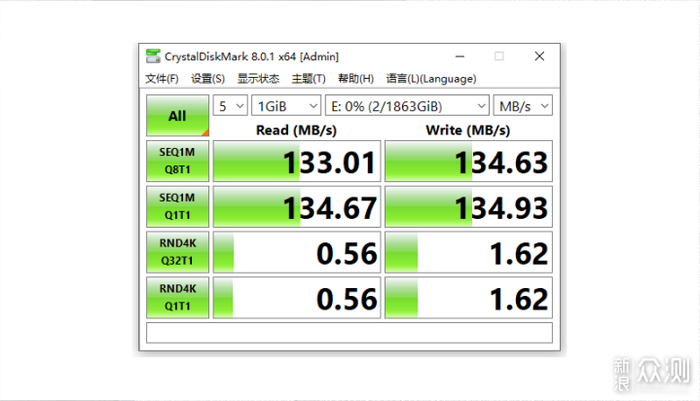
Task: Click the RND4K Q1T1 read value 0.56
Action: [297, 298]
